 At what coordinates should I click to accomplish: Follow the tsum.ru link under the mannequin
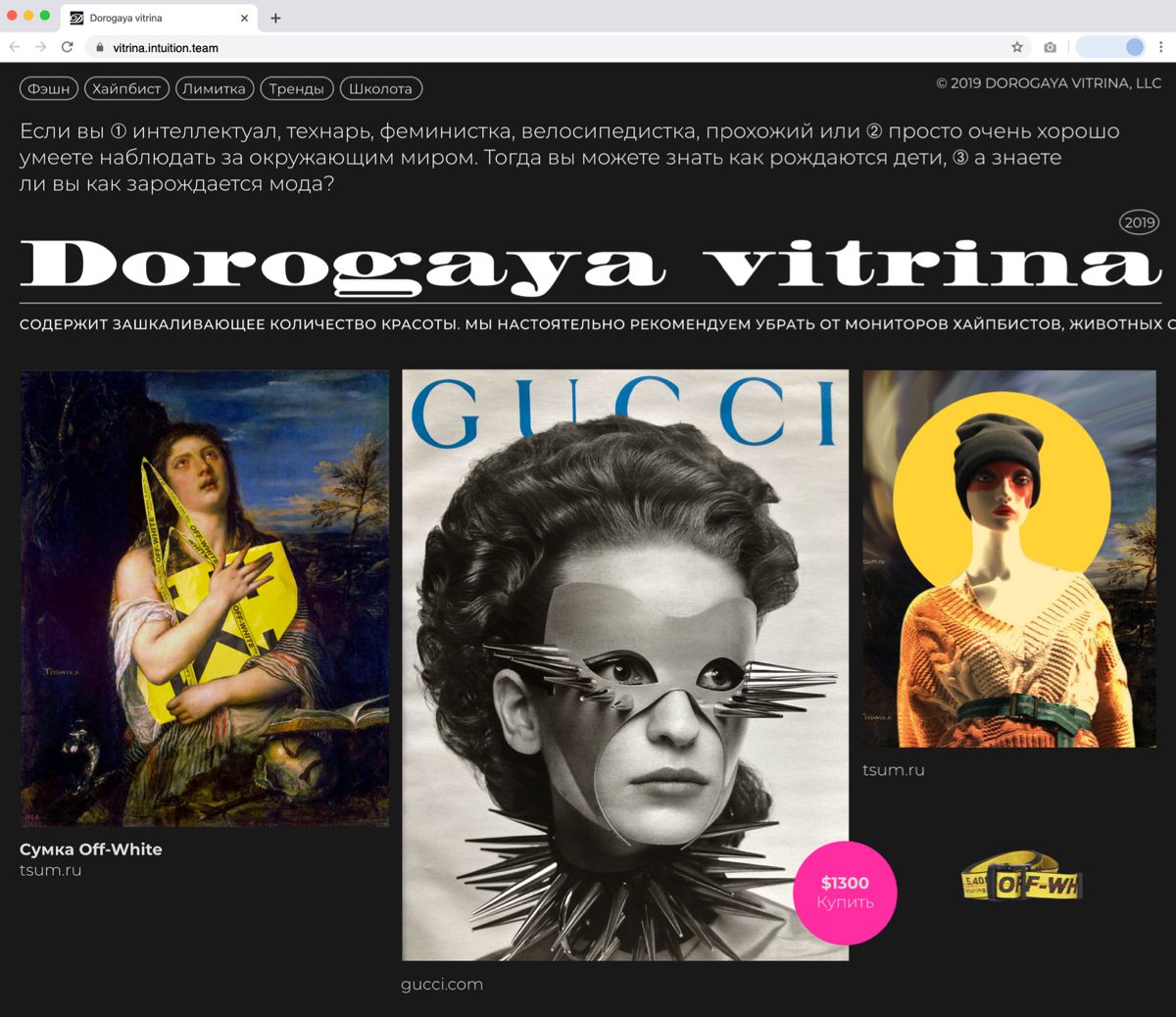(x=894, y=770)
